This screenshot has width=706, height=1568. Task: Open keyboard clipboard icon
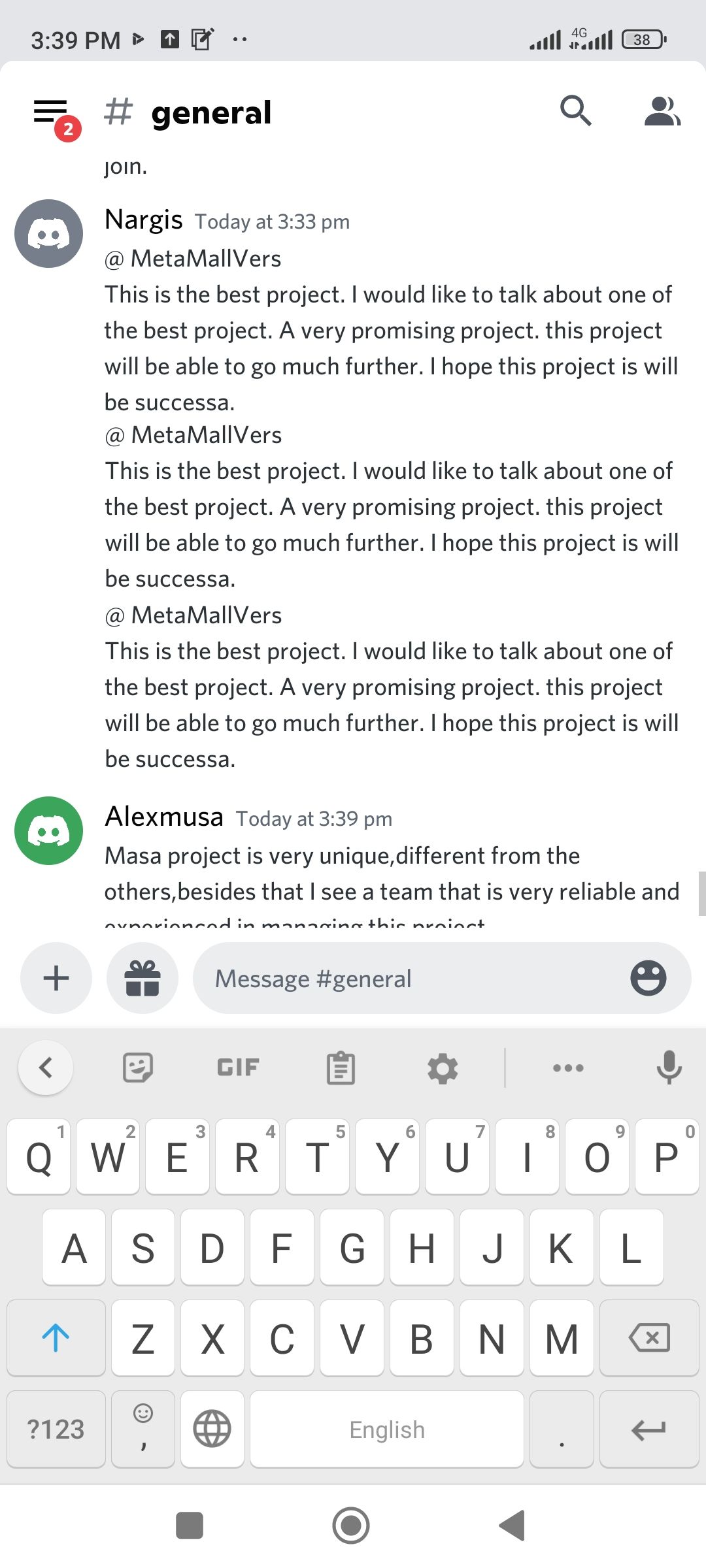(341, 1068)
